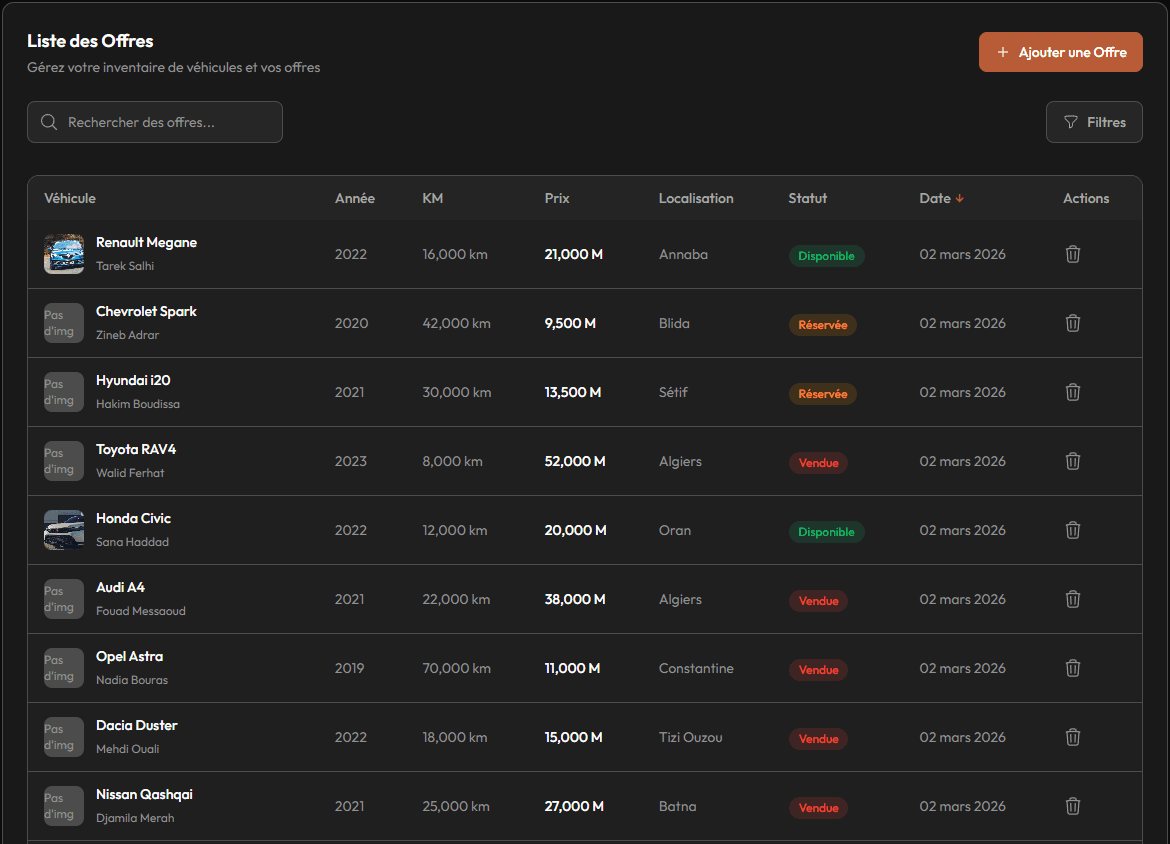Open the Renault Megane offer name

[x=146, y=243]
